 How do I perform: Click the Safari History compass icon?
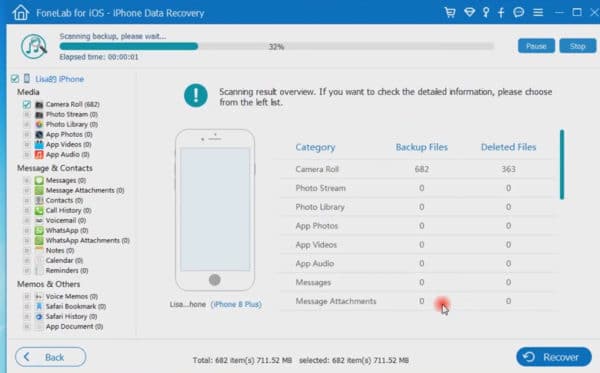coord(39,316)
